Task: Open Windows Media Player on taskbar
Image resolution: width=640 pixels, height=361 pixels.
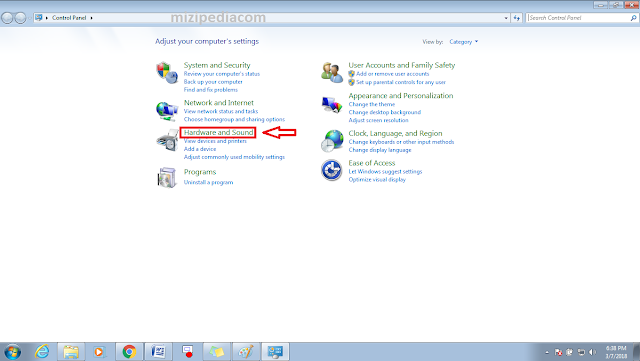Action: click(99, 352)
